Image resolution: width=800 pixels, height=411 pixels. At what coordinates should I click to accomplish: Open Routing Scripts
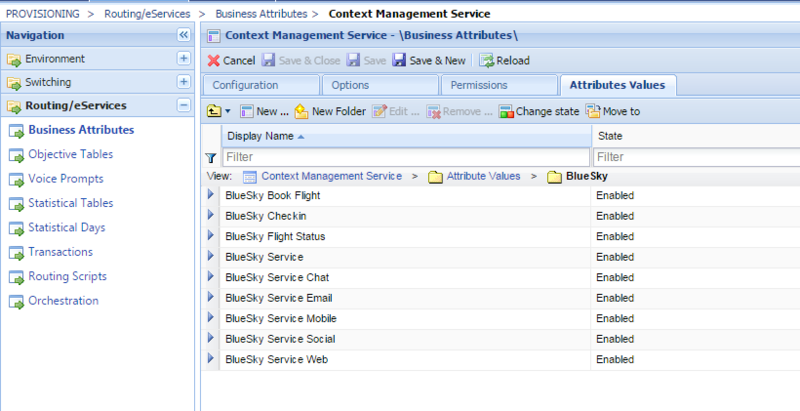(67, 276)
